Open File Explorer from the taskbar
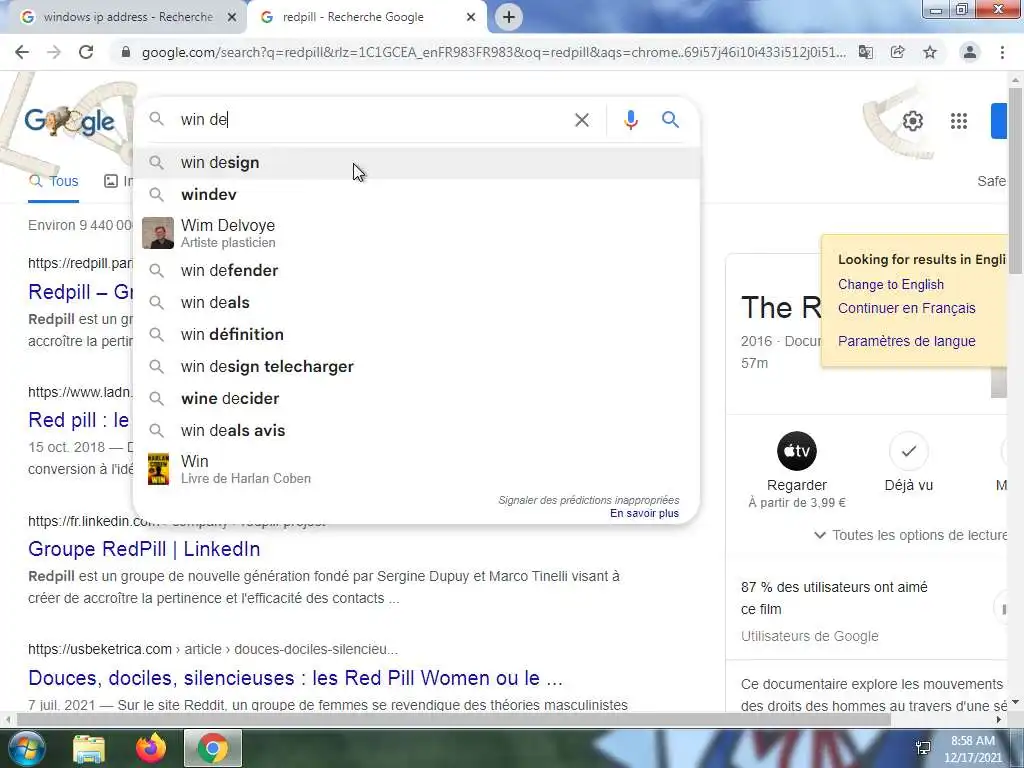Image resolution: width=1024 pixels, height=768 pixels. tap(89, 749)
